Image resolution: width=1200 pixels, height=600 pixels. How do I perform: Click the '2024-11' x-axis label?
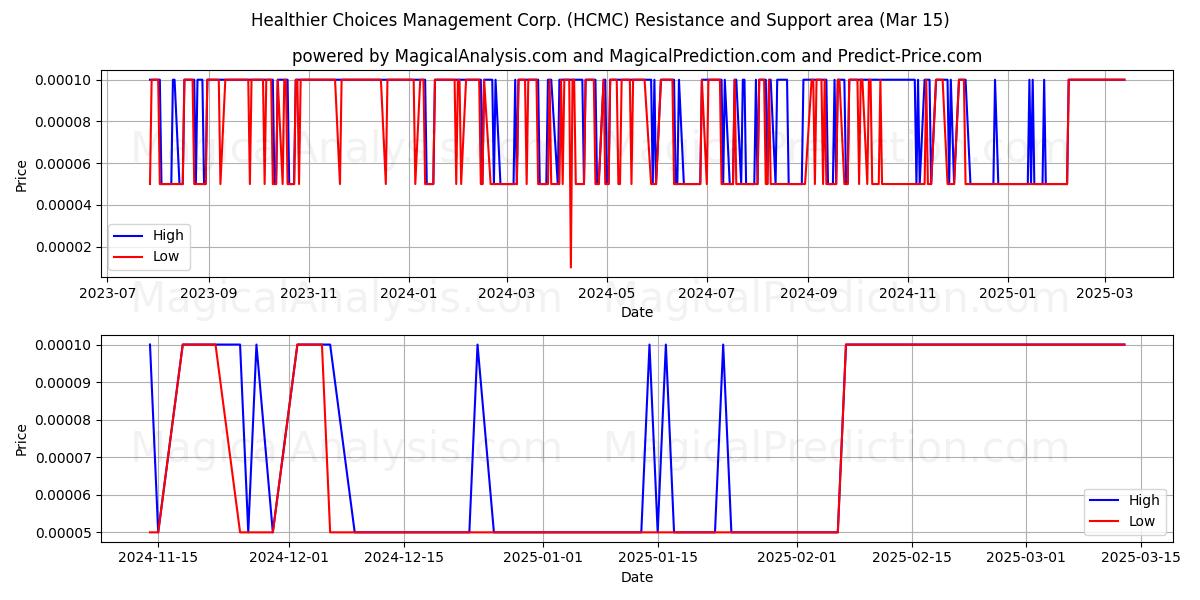pyautogui.click(x=908, y=295)
